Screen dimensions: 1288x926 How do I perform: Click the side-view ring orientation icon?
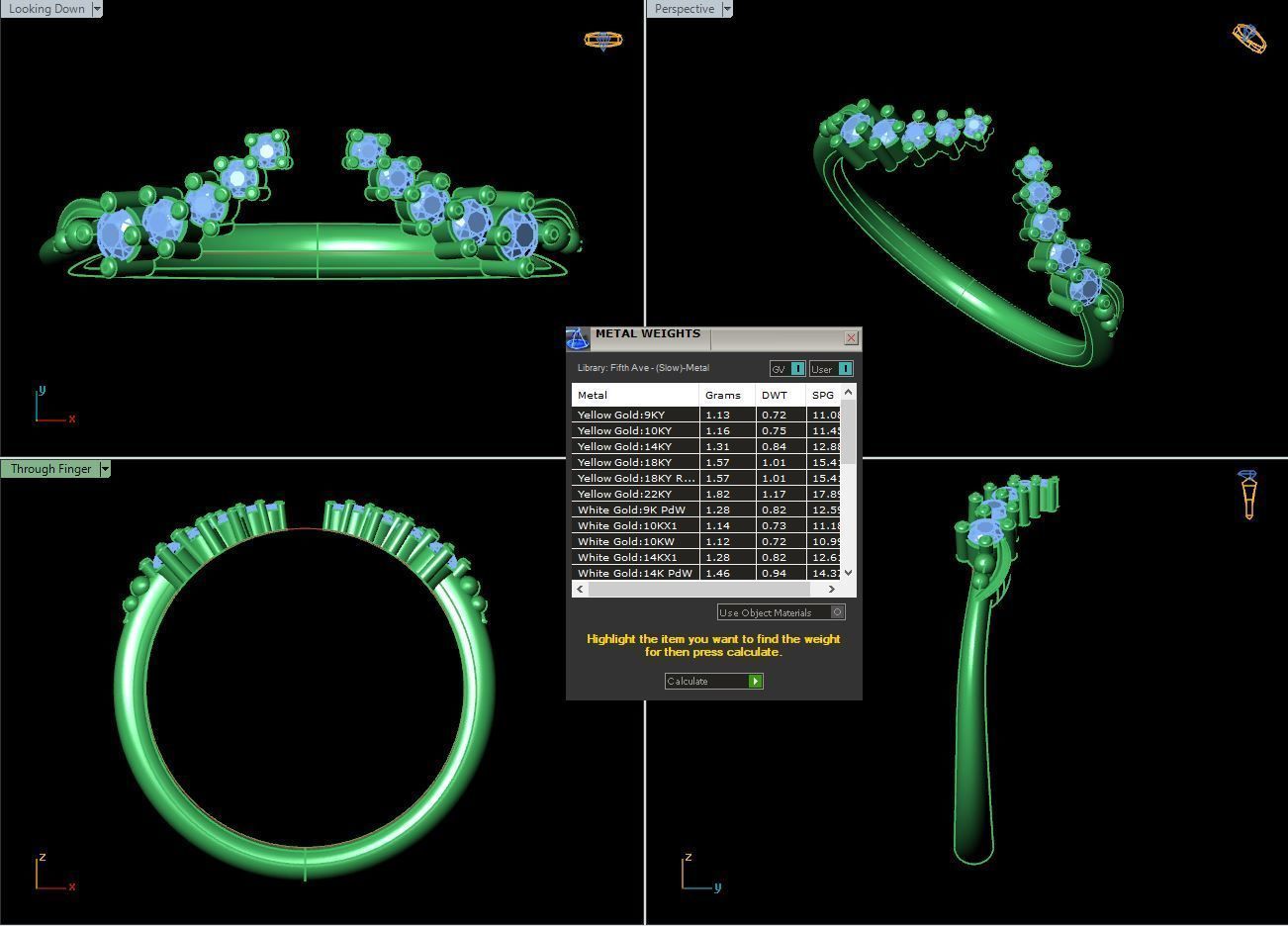(1248, 494)
